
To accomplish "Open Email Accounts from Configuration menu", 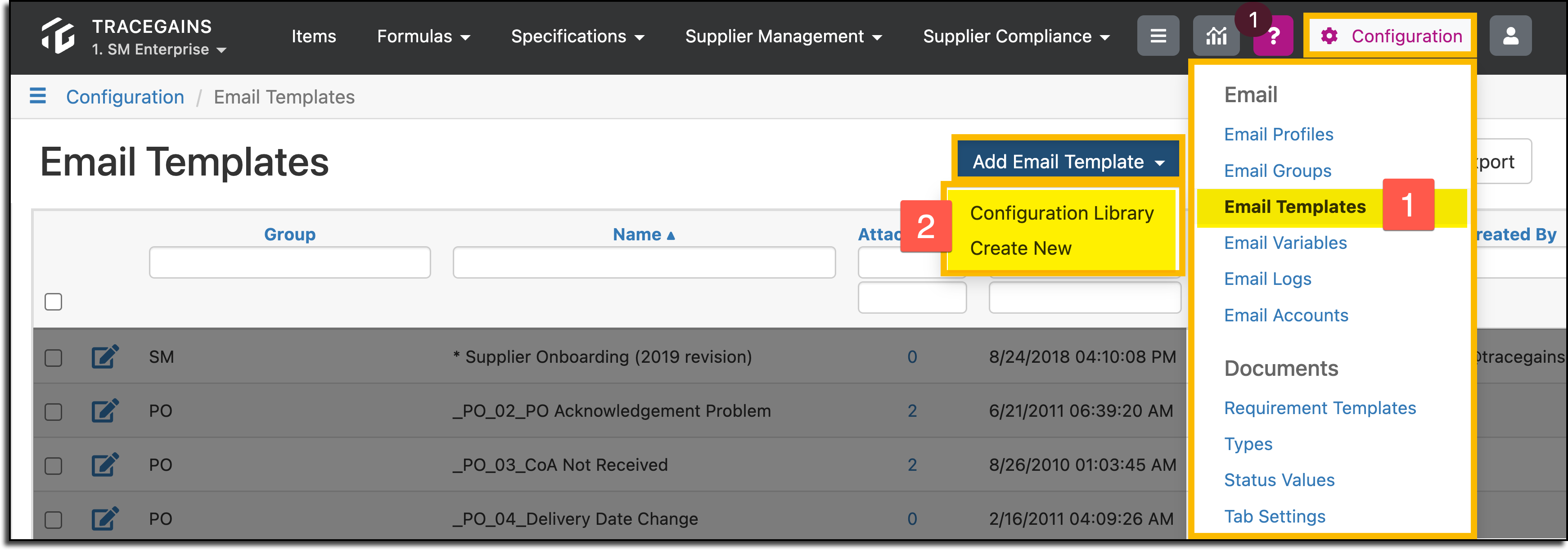I will pyautogui.click(x=1286, y=315).
